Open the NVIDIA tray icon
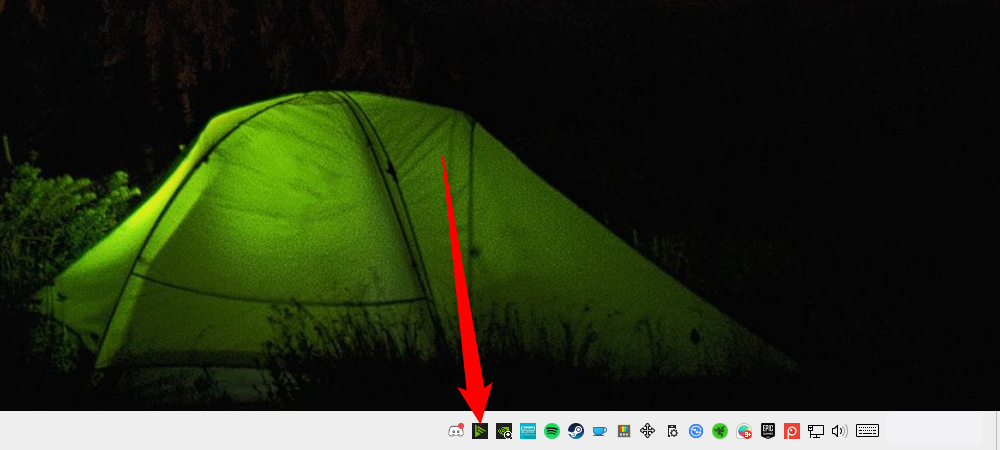Screen dimensions: 1000x450 pos(504,432)
